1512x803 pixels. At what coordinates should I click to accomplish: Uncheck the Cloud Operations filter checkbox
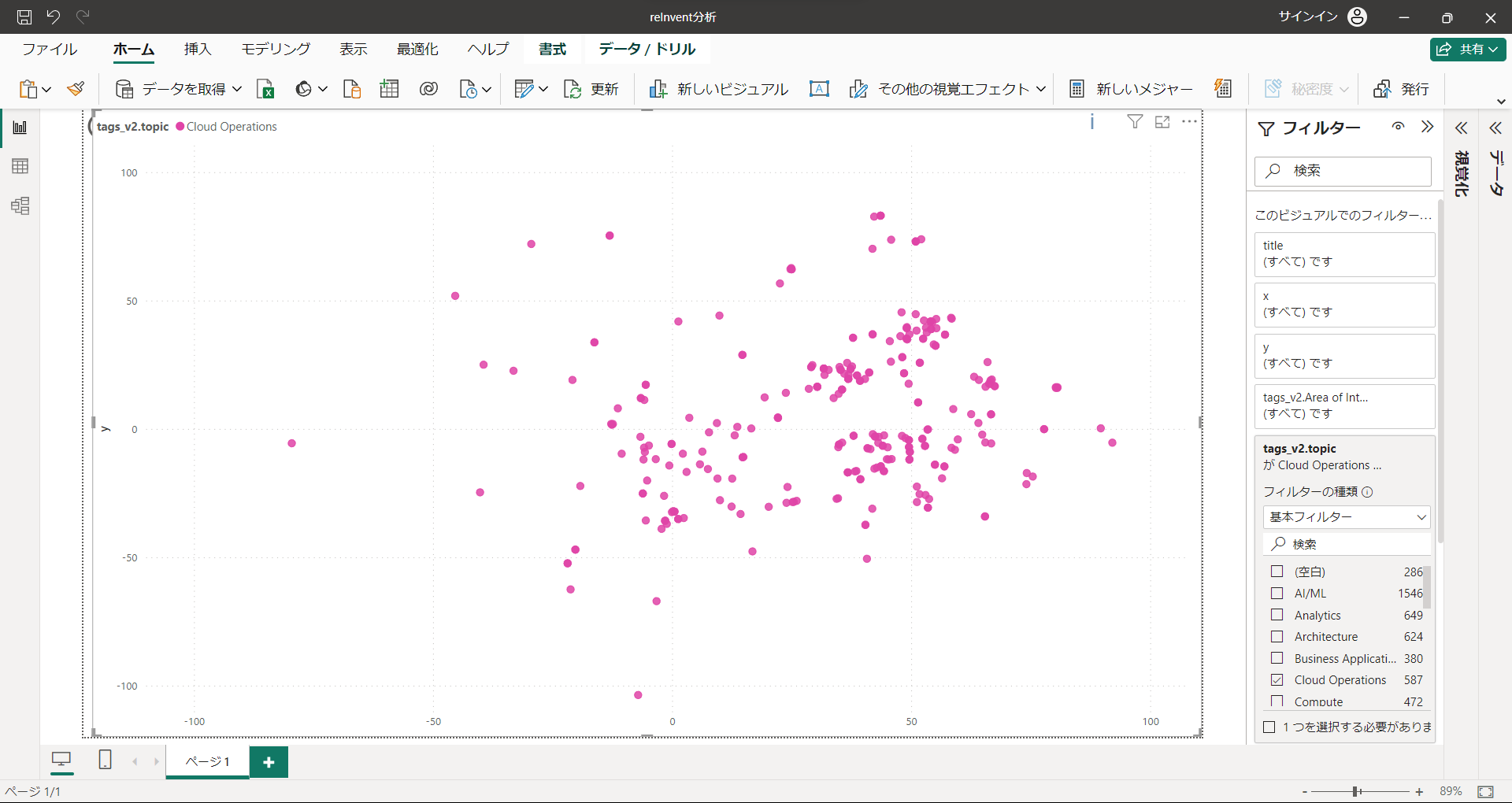coord(1277,680)
